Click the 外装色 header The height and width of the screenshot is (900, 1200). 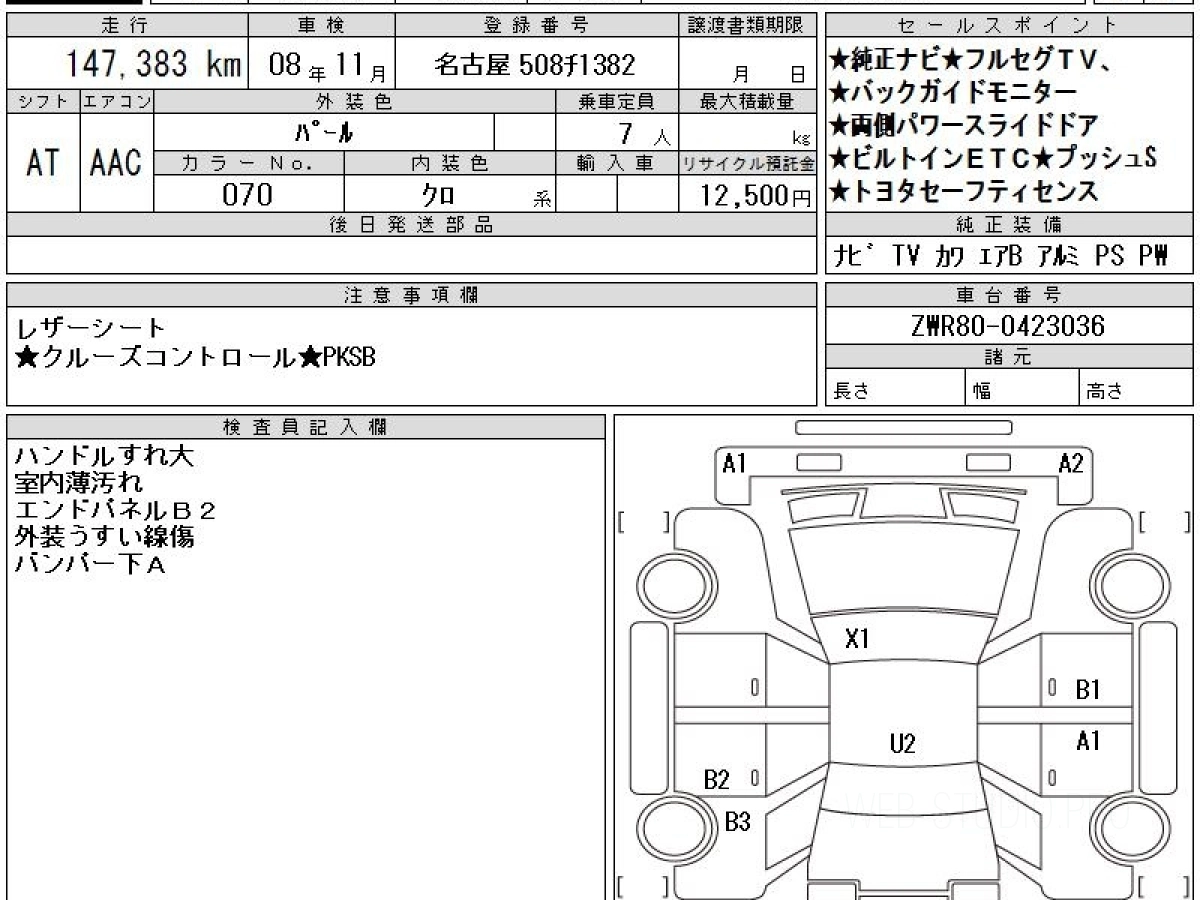[355, 101]
